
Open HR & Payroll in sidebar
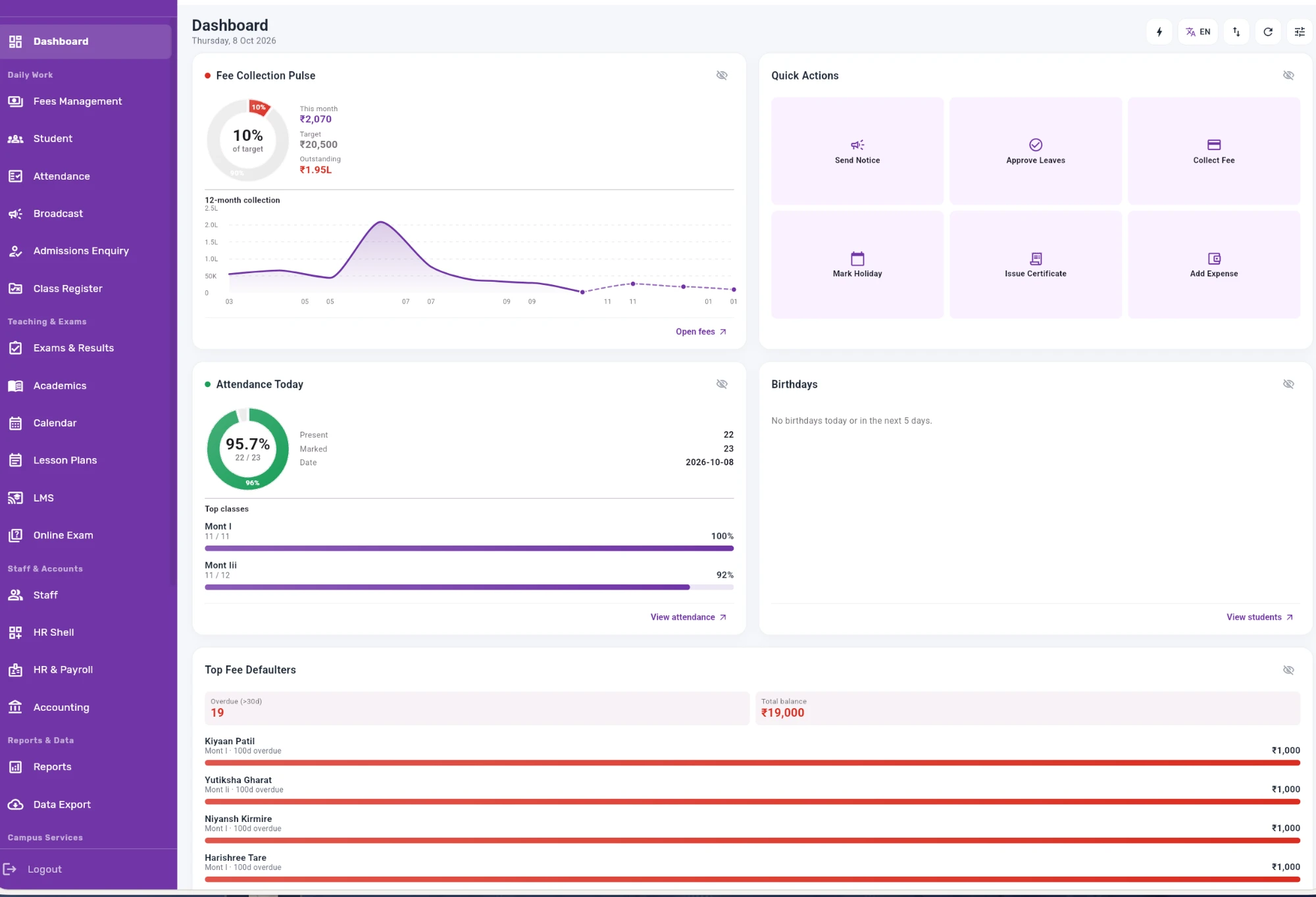[86, 670]
